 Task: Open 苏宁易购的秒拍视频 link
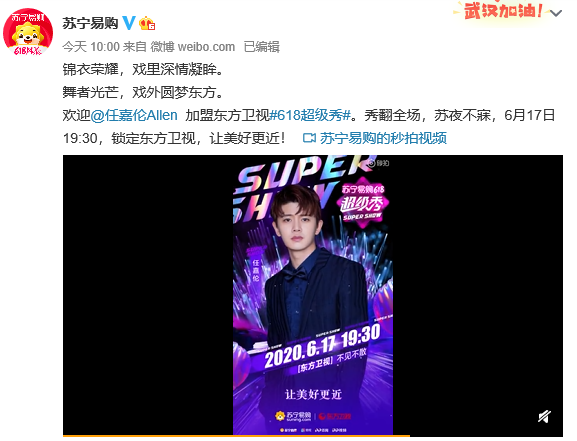click(x=383, y=138)
